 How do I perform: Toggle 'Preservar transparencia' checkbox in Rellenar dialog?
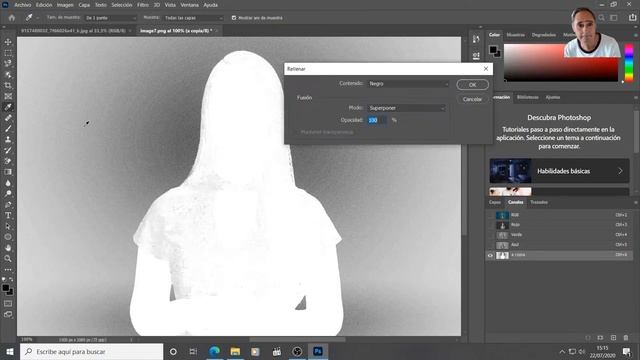coord(297,132)
